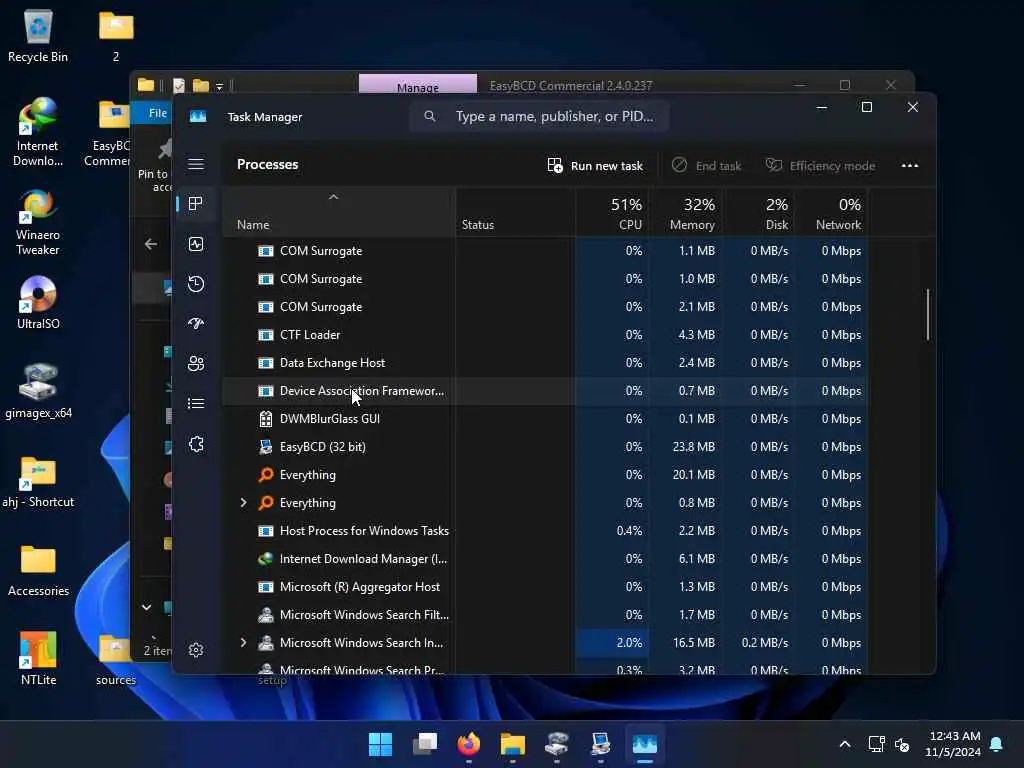Select the DWMBlurGlass GUI process

click(x=545, y=419)
